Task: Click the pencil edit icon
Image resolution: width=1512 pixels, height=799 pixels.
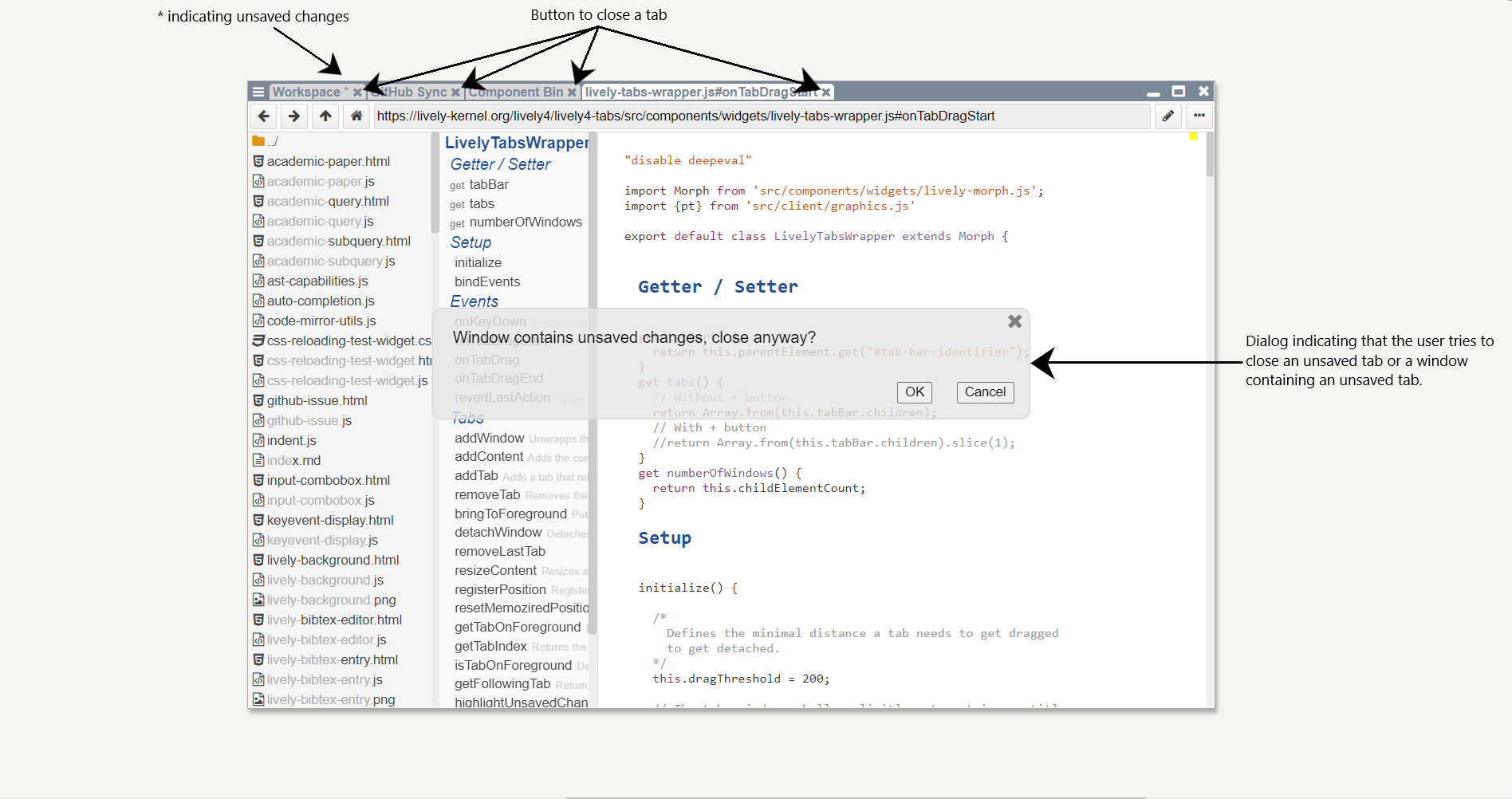Action: click(1167, 116)
